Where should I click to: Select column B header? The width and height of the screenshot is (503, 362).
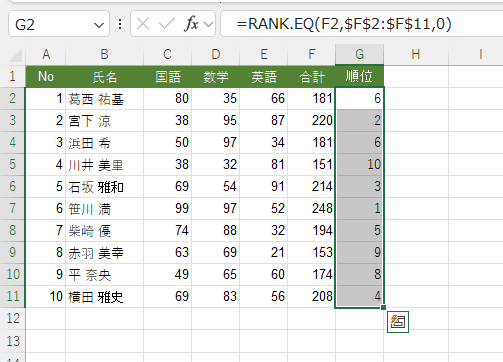(105, 54)
